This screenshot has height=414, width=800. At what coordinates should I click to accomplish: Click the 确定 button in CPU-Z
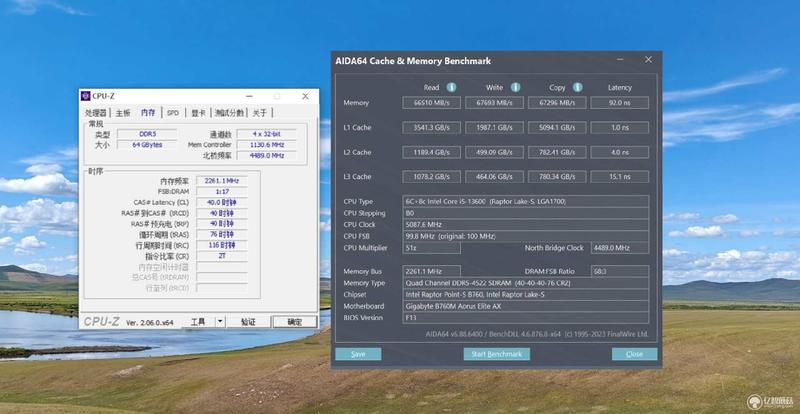point(295,322)
